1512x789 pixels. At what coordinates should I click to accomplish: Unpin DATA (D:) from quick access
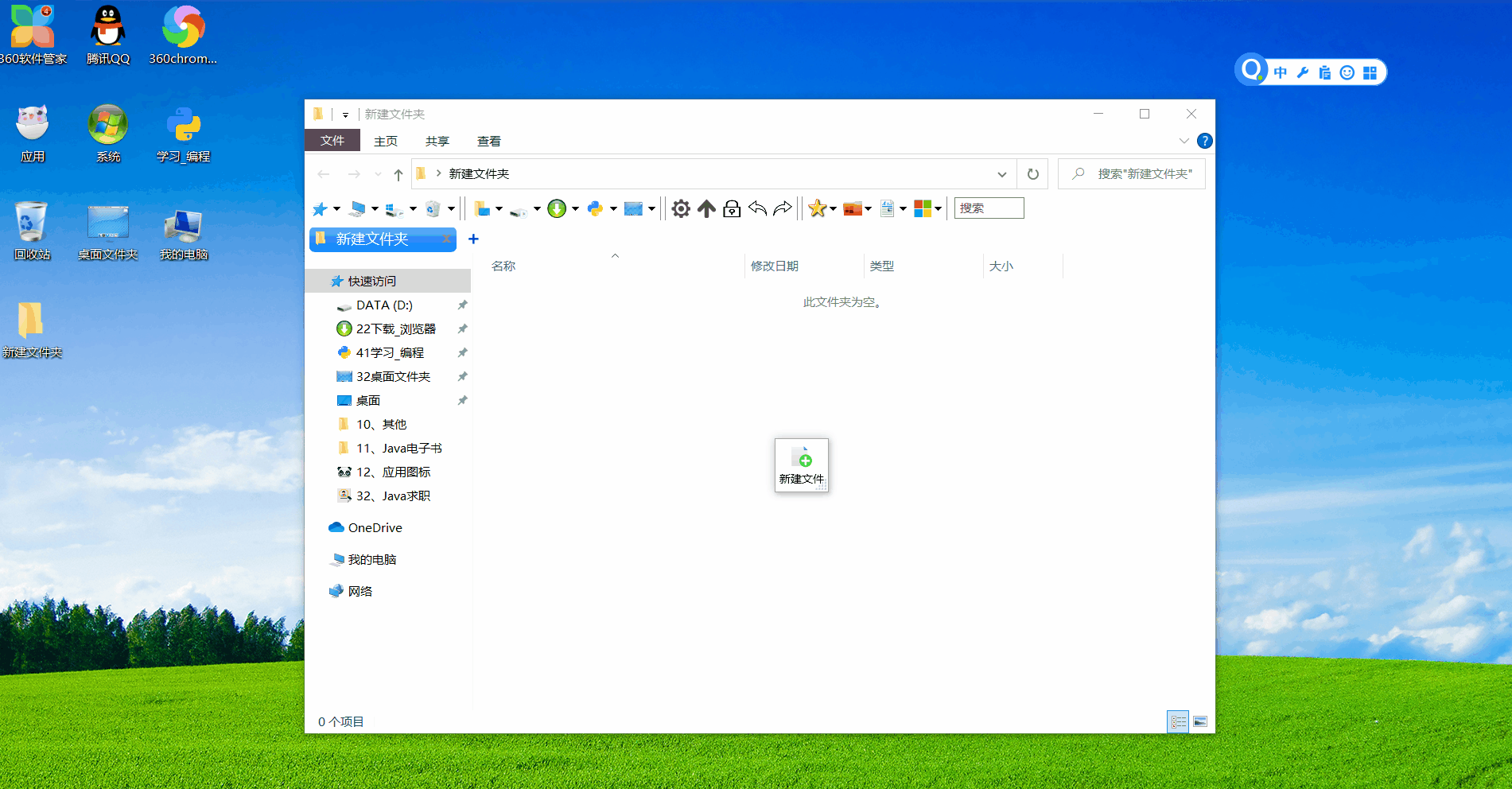coord(462,305)
